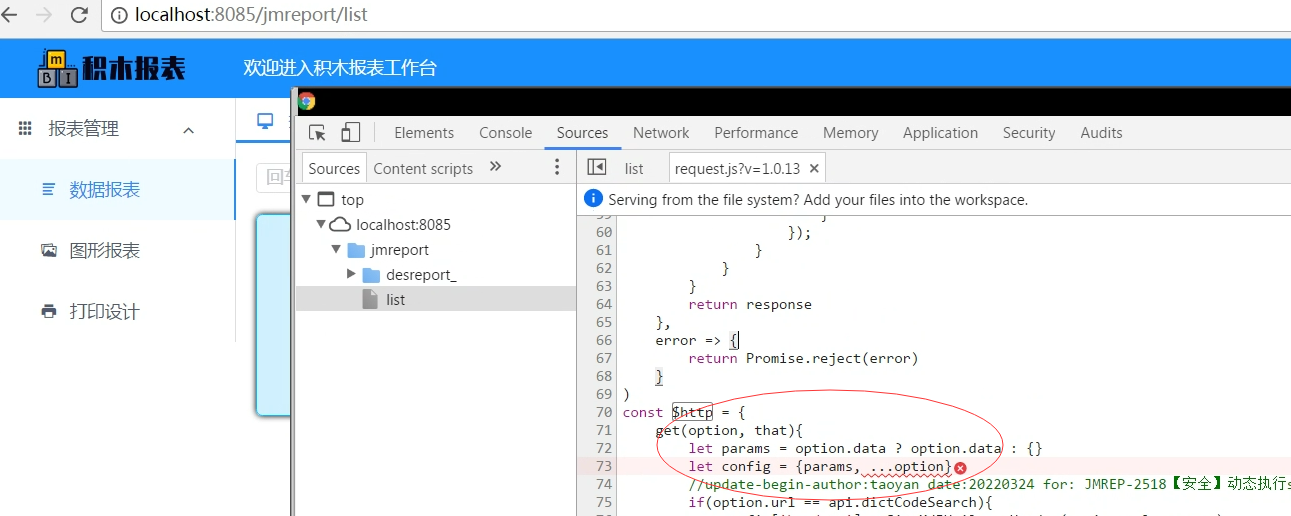The height and width of the screenshot is (516, 1291).
Task: Switch to the Memory tab
Action: click(851, 132)
